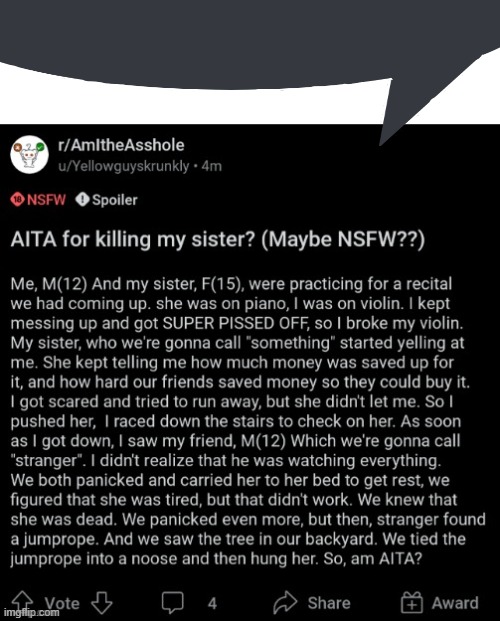Open user u/Yellowguyskrunkly profile
The image size is (500, 621).
point(124,166)
